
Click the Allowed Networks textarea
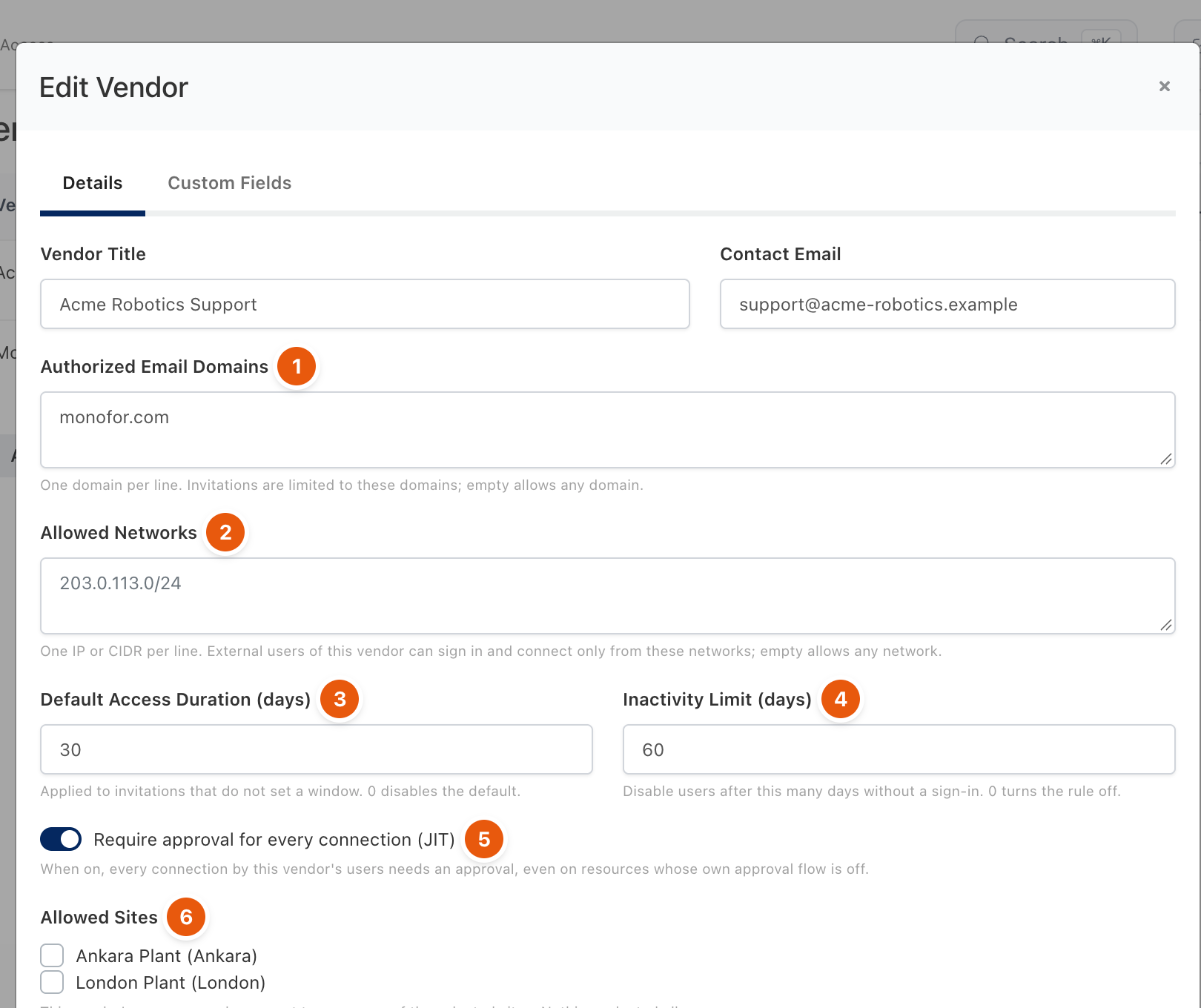click(x=607, y=596)
